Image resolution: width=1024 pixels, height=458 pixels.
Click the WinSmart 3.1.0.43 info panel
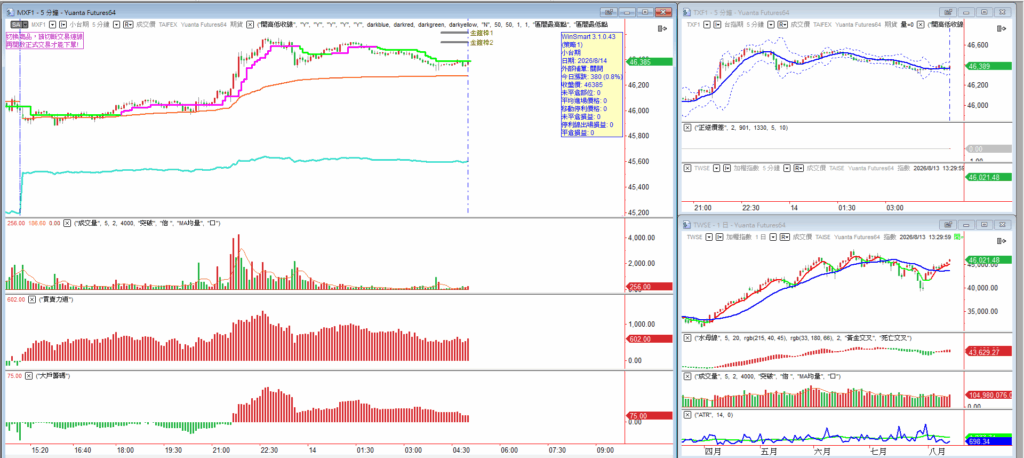click(590, 86)
